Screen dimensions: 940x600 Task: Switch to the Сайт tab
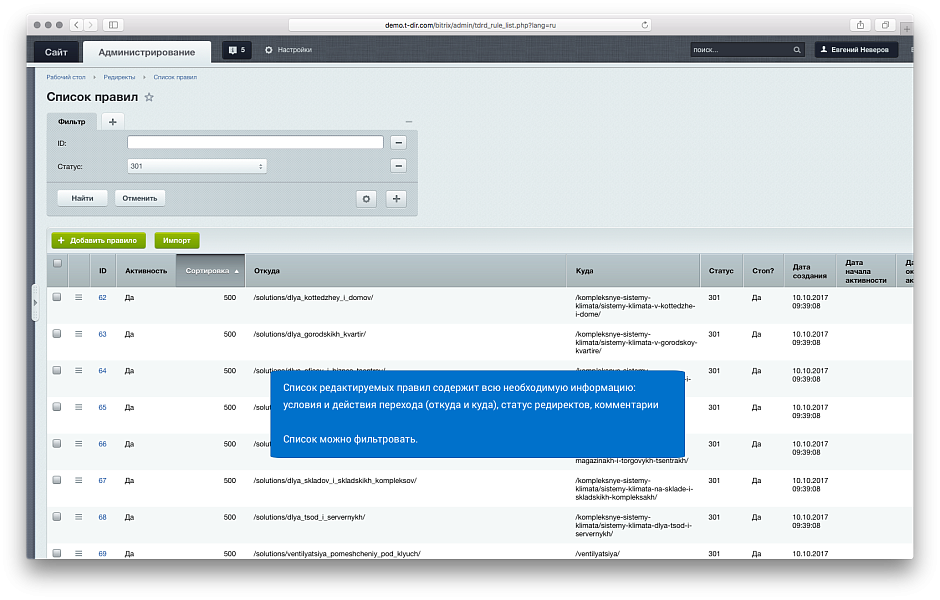[x=56, y=51]
